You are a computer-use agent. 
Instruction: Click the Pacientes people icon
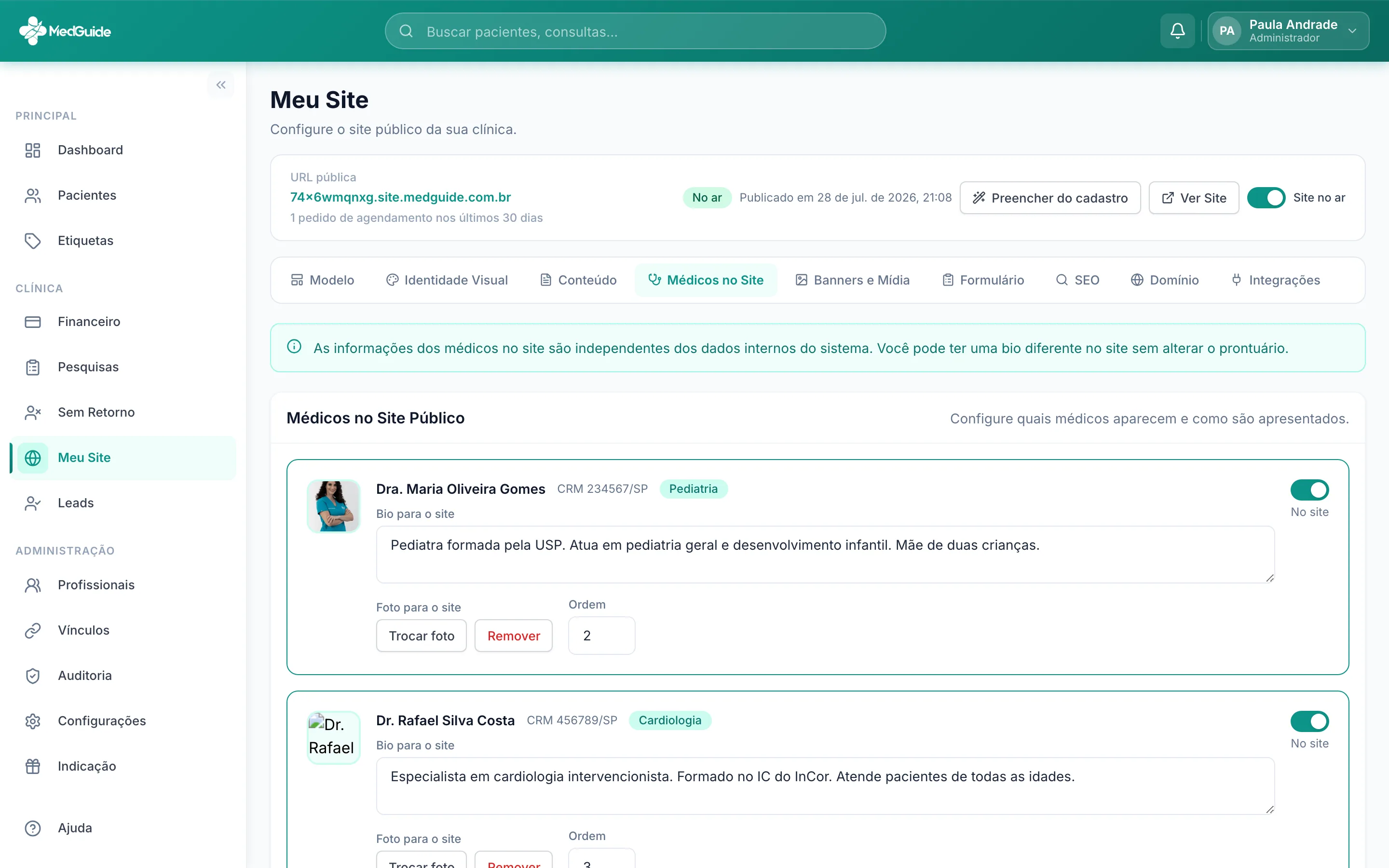coord(33,196)
